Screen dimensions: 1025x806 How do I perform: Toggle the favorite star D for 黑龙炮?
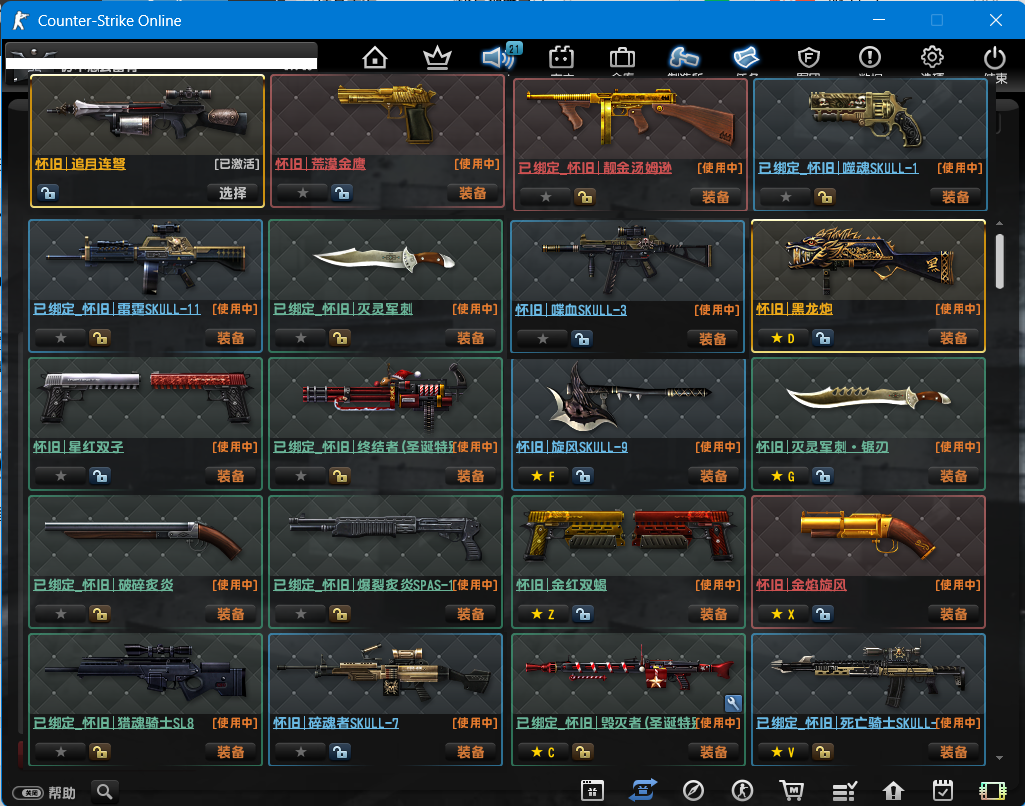tap(783, 338)
